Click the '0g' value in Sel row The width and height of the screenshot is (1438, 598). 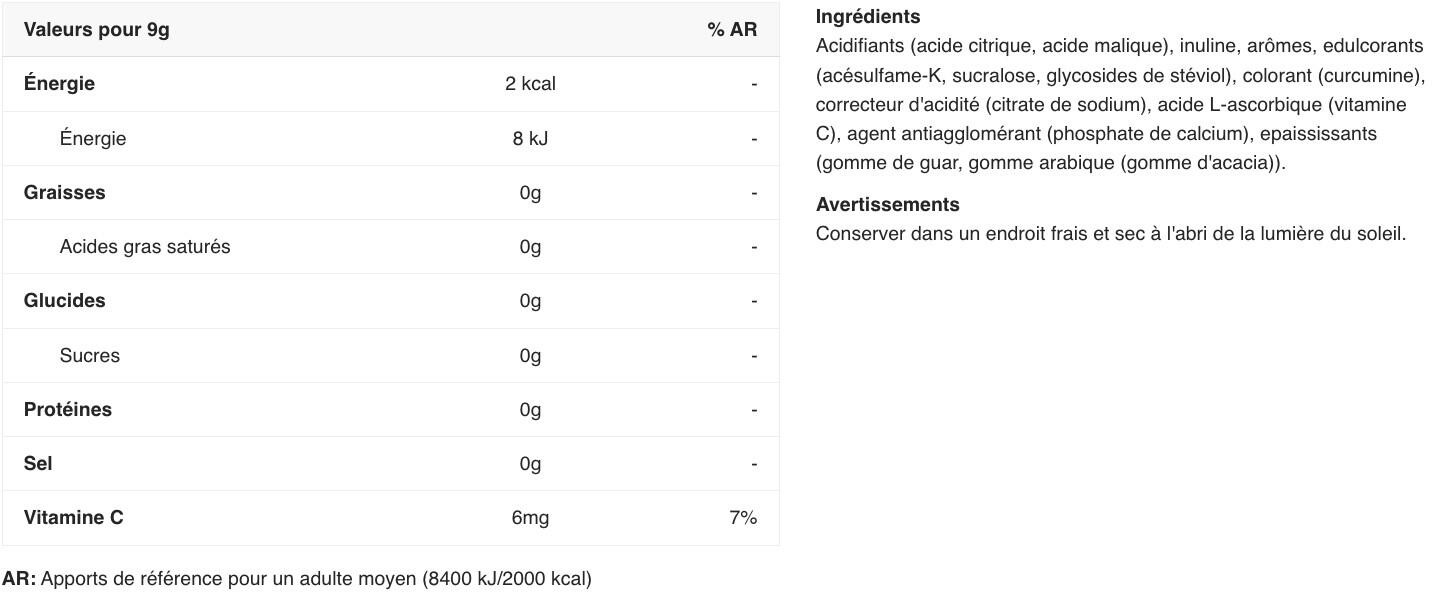[530, 464]
